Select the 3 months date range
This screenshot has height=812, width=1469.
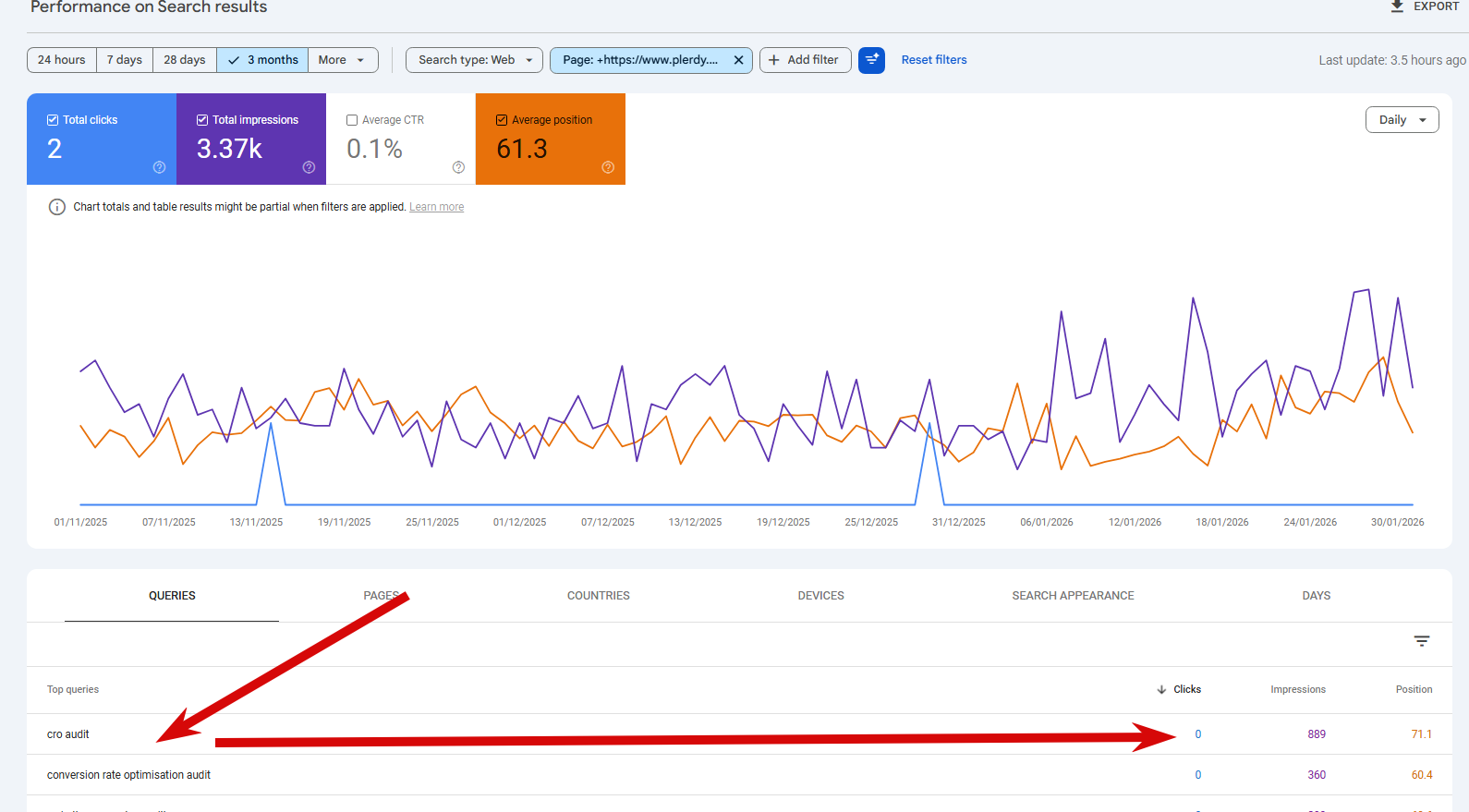click(x=262, y=60)
